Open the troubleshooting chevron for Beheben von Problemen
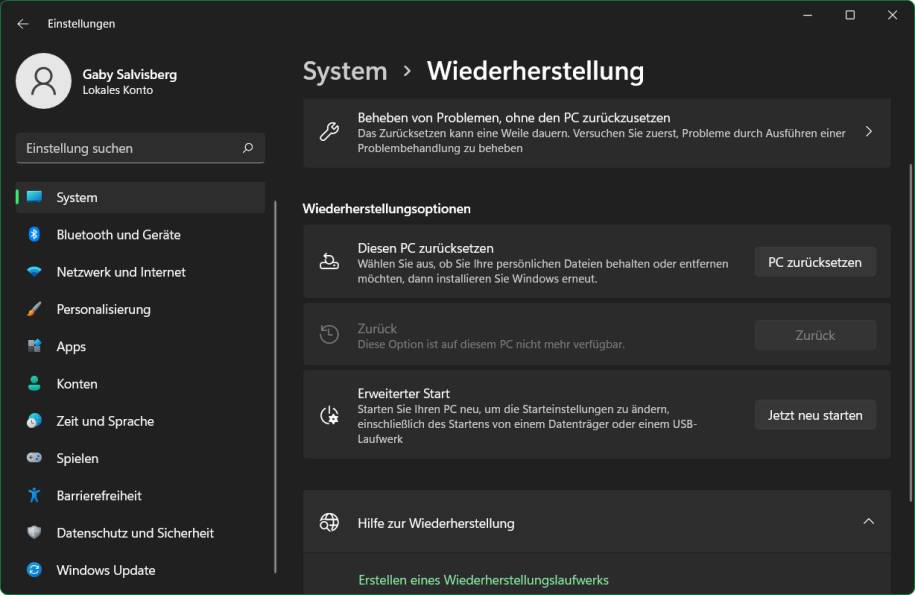 [x=868, y=132]
